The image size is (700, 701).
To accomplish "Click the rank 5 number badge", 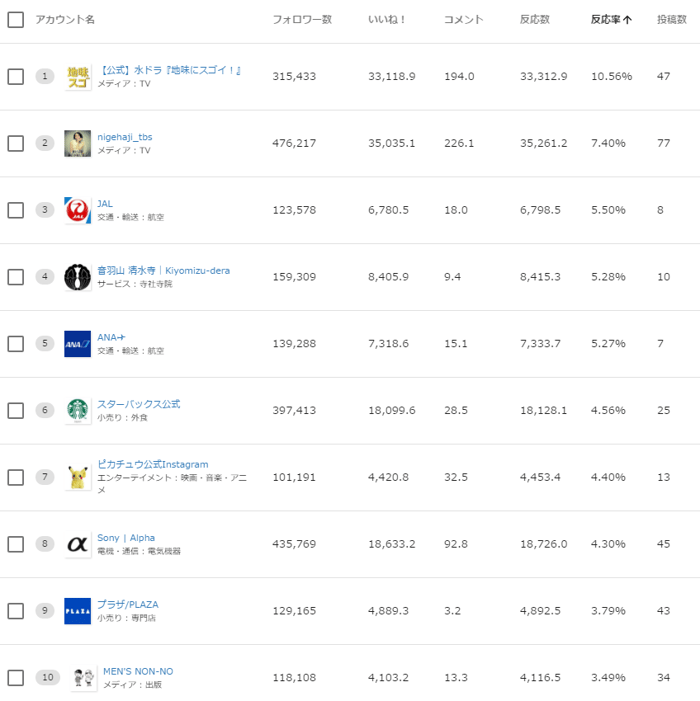I will pyautogui.click(x=45, y=343).
